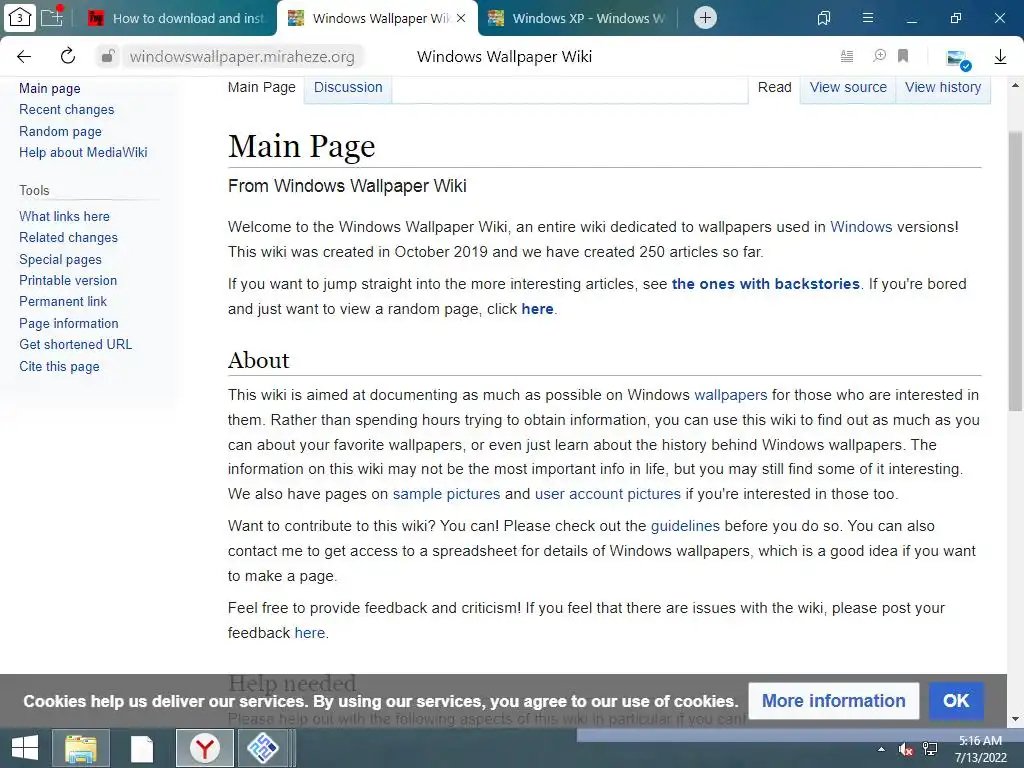Open 'Printable version' link
This screenshot has width=1024, height=768.
[68, 280]
